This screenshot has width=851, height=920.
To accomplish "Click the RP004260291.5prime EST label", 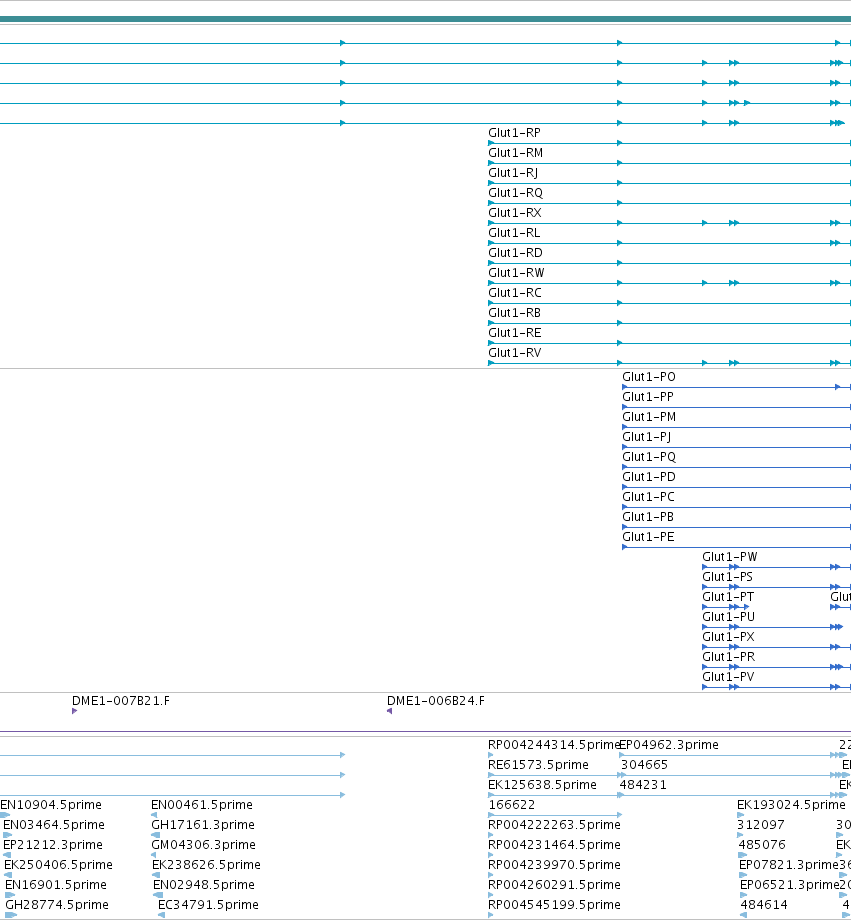I will click(x=554, y=884).
